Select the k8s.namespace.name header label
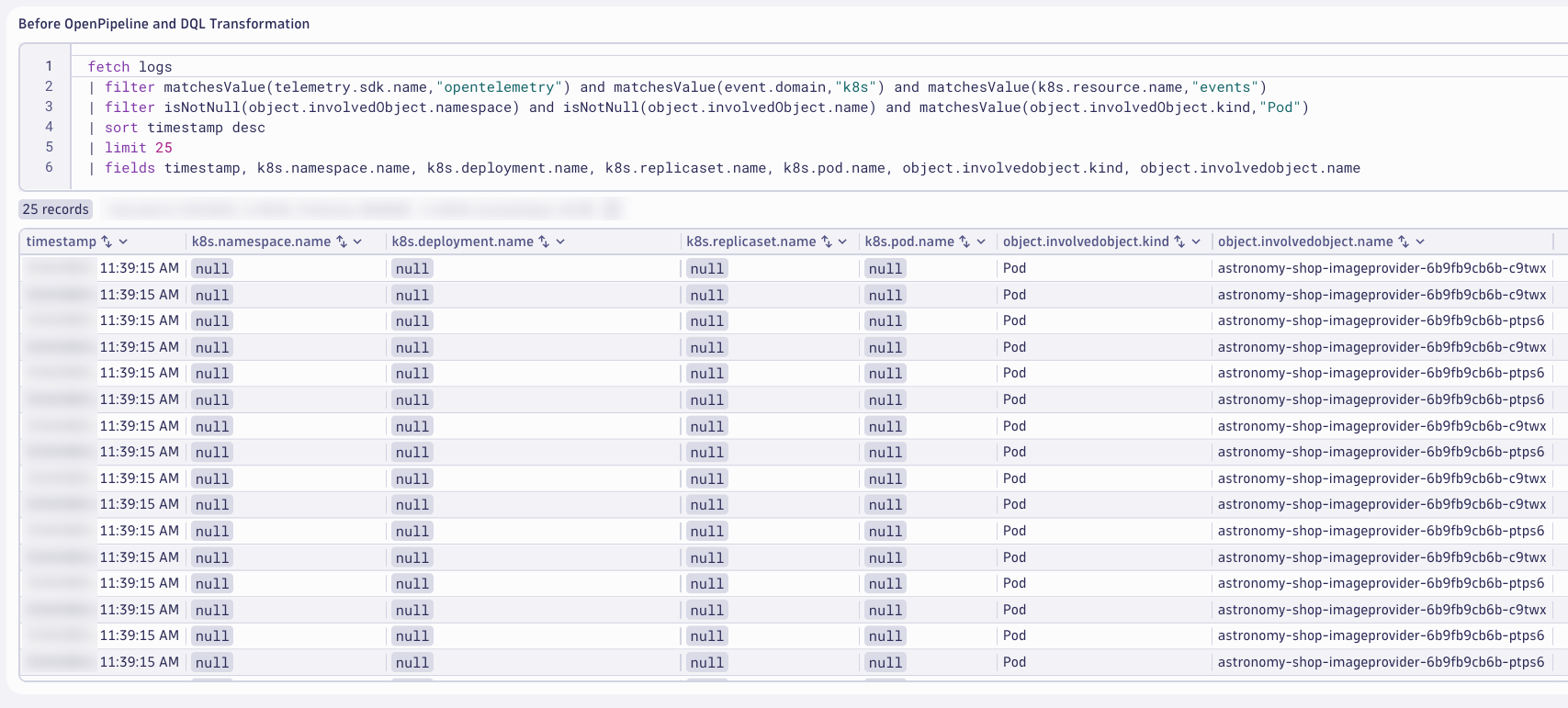The height and width of the screenshot is (708, 1568). pos(261,242)
